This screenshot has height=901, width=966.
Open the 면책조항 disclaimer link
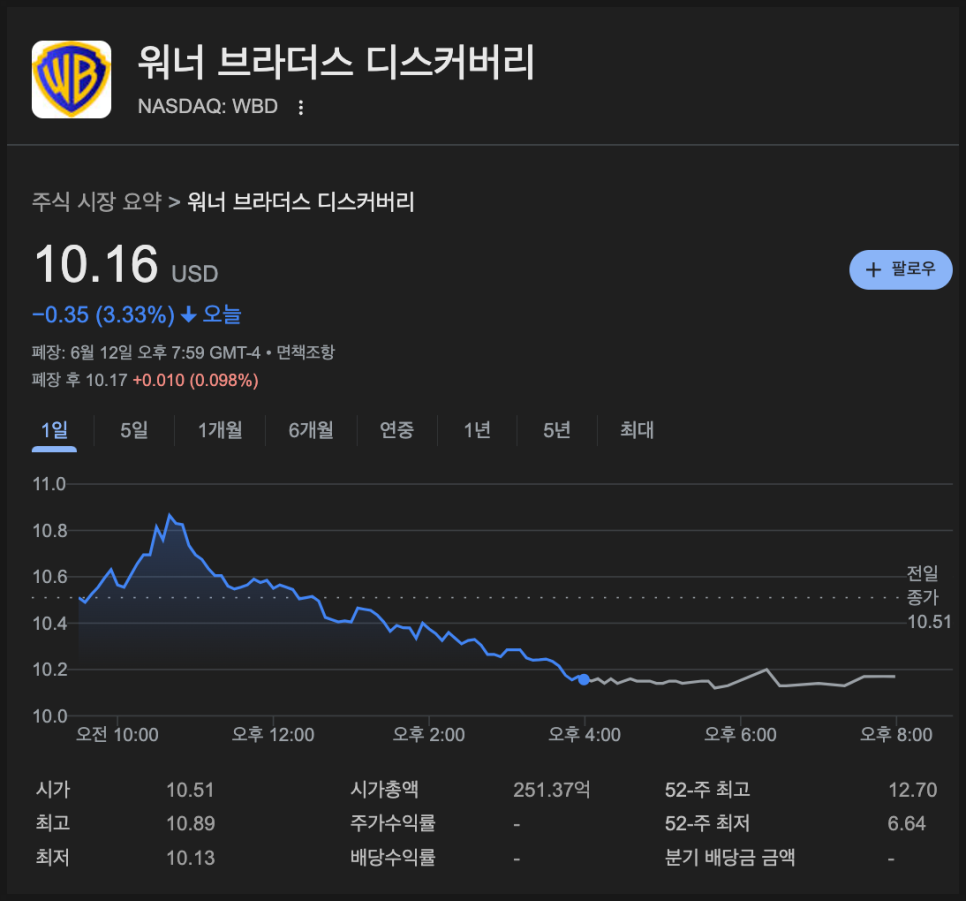click(306, 353)
